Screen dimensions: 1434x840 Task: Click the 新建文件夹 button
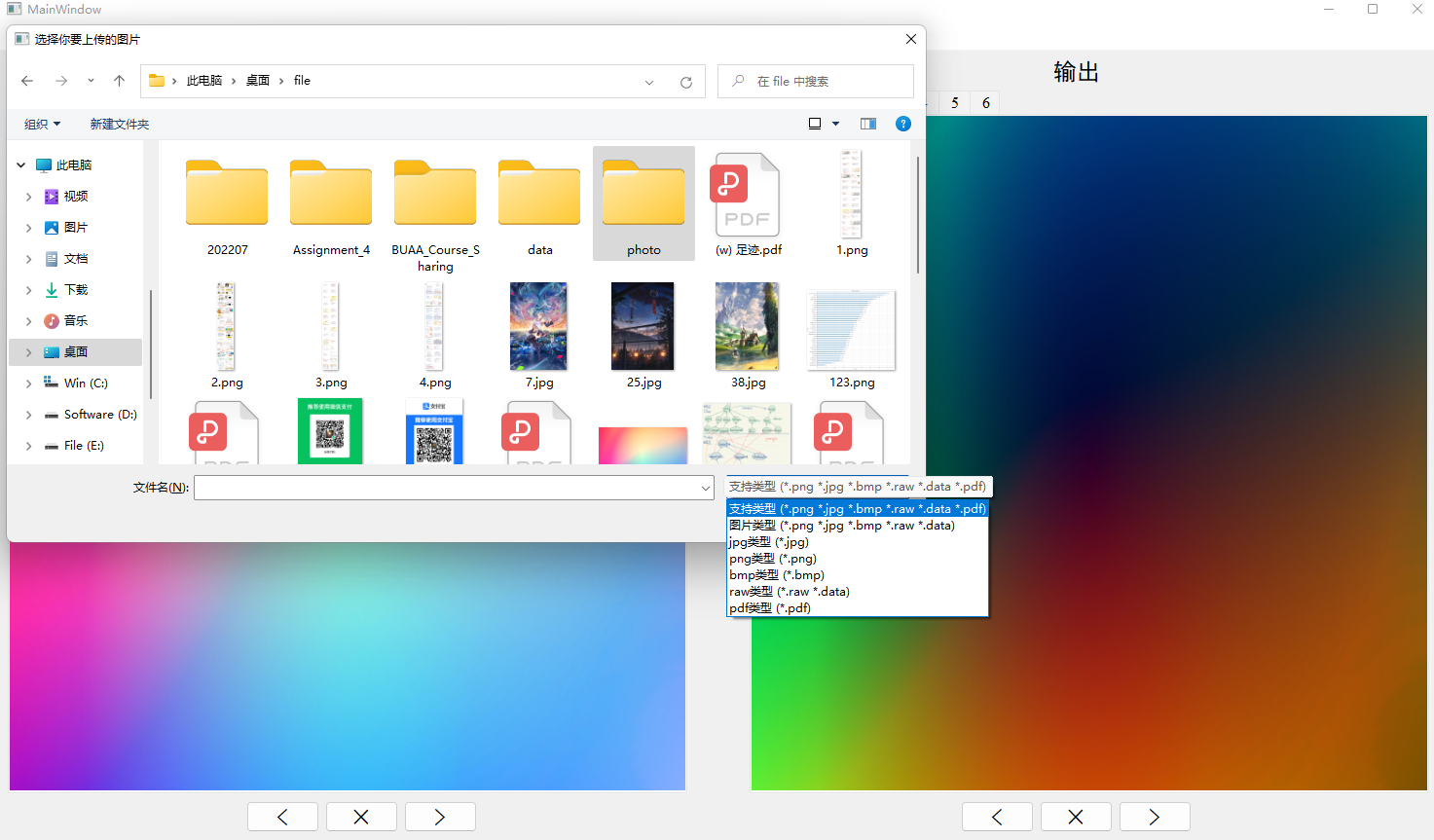click(x=120, y=125)
